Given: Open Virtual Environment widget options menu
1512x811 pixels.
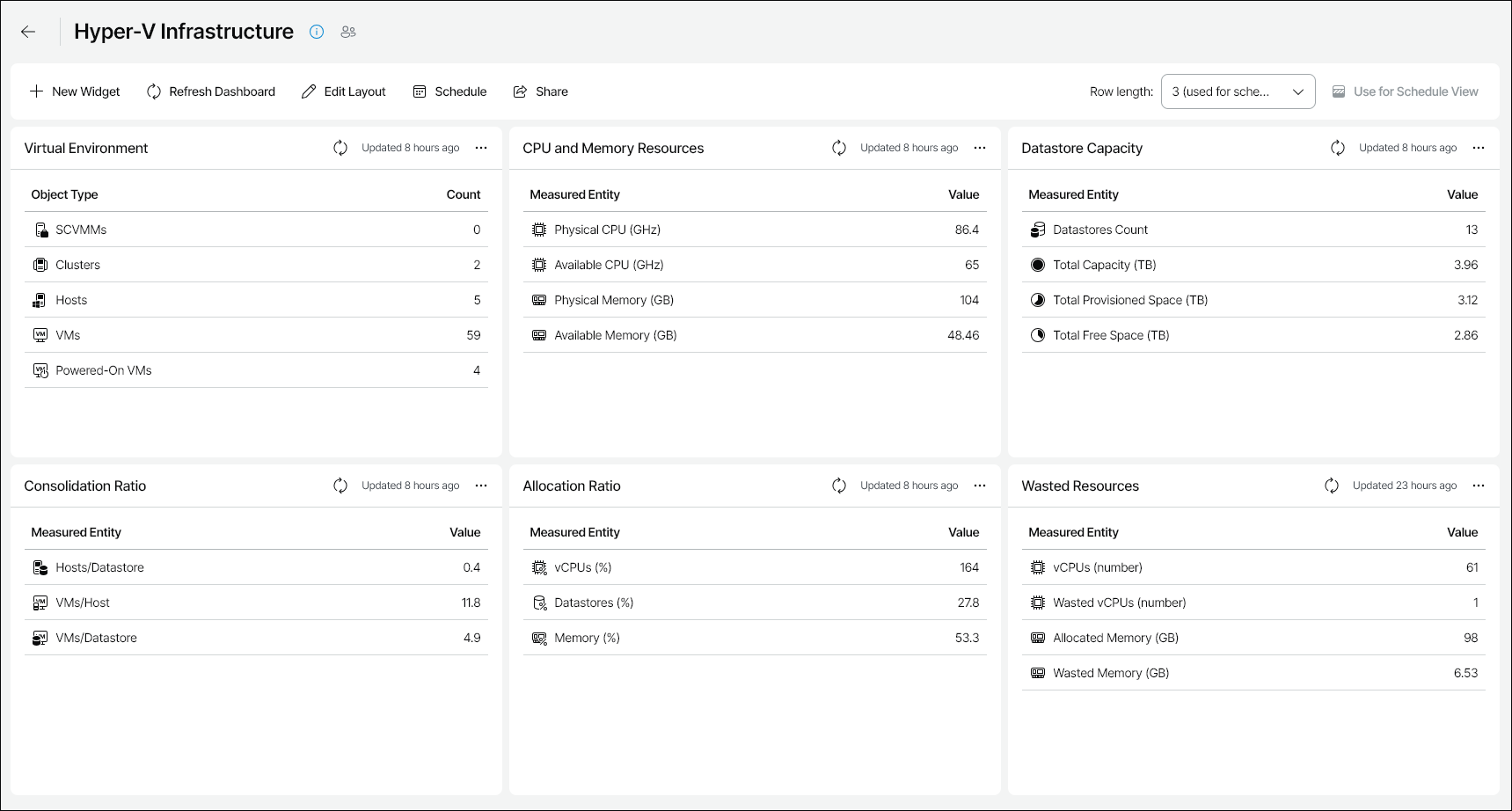Looking at the screenshot, I should click(481, 148).
